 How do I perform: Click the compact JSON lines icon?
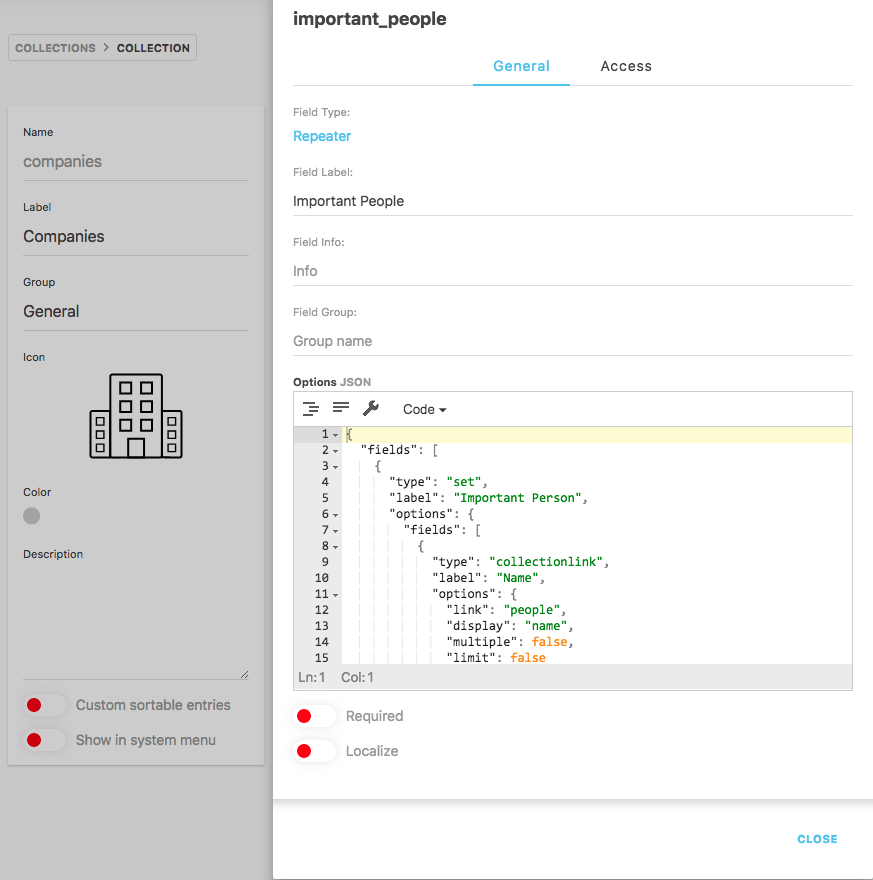[x=341, y=407]
